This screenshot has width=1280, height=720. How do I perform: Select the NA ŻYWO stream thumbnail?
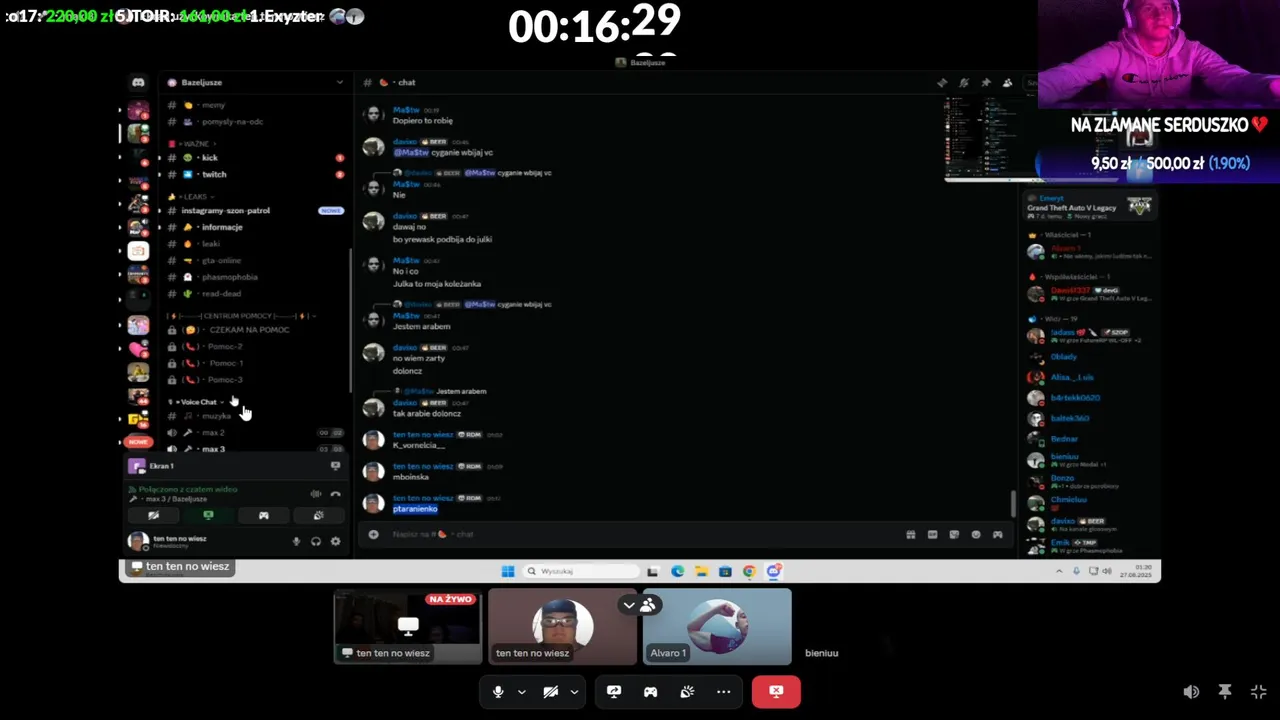tap(408, 626)
